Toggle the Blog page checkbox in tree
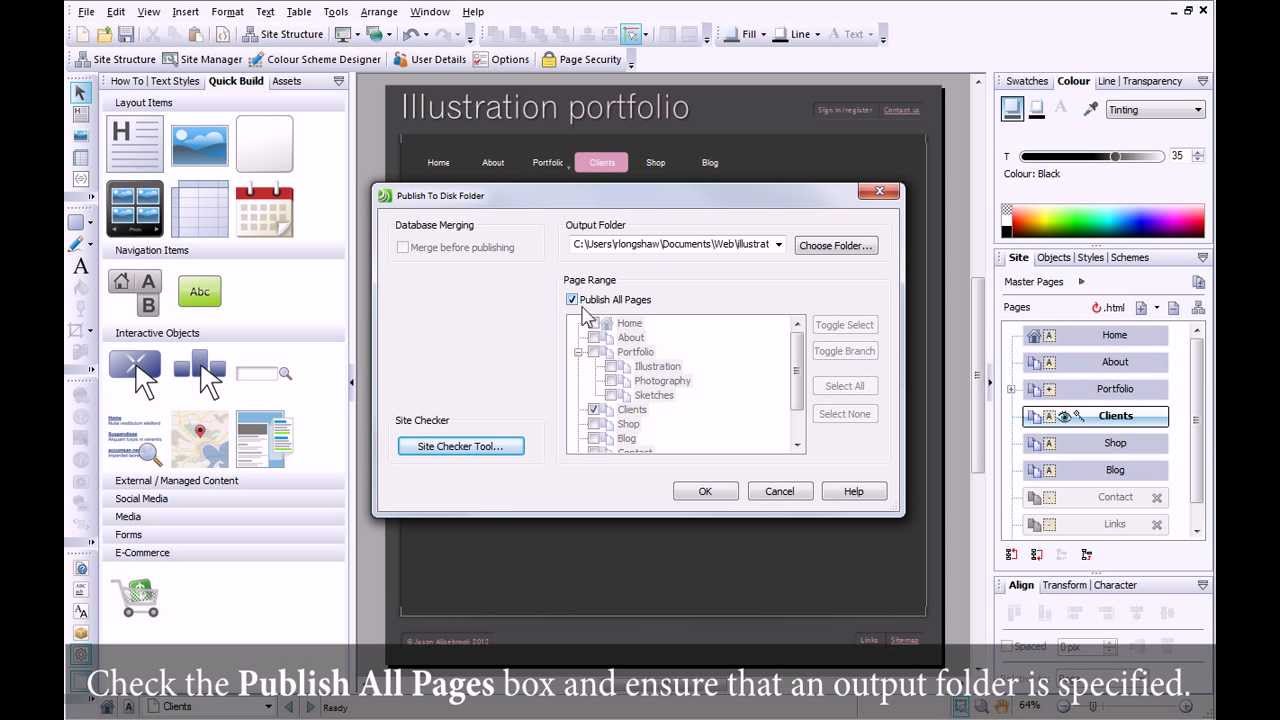1280x720 pixels. tap(594, 439)
